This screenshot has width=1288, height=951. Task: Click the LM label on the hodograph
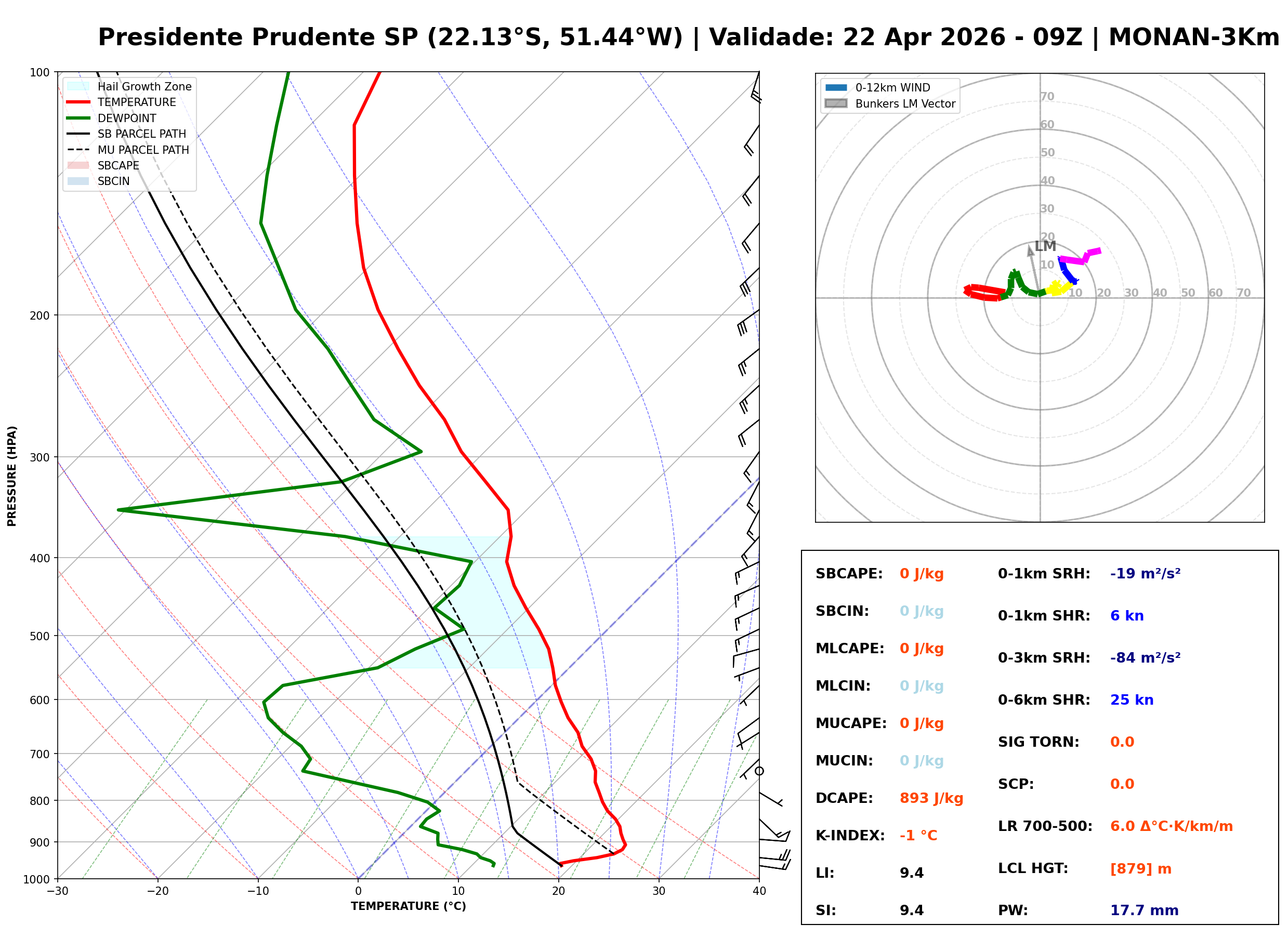[x=1045, y=246]
